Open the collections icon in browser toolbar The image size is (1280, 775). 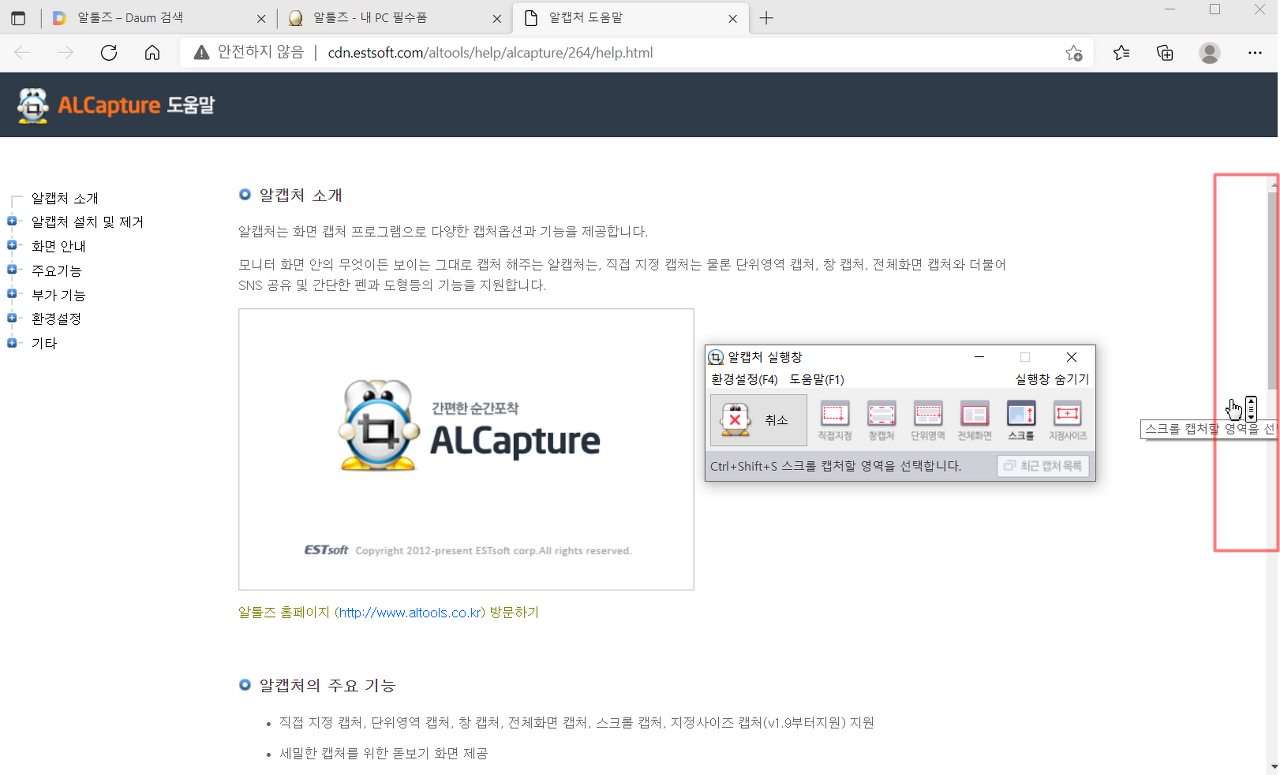[1165, 53]
